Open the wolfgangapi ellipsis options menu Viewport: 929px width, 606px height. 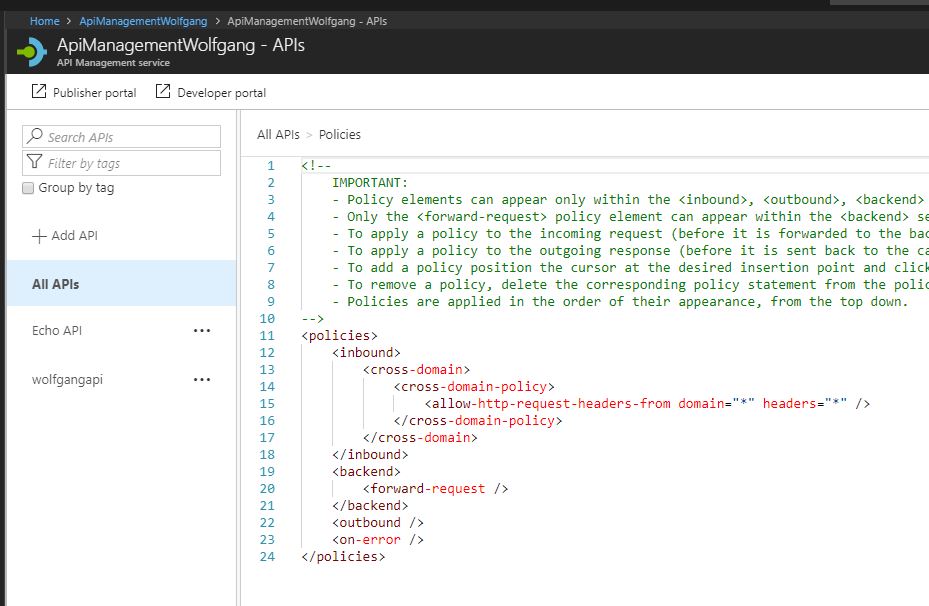click(x=202, y=379)
